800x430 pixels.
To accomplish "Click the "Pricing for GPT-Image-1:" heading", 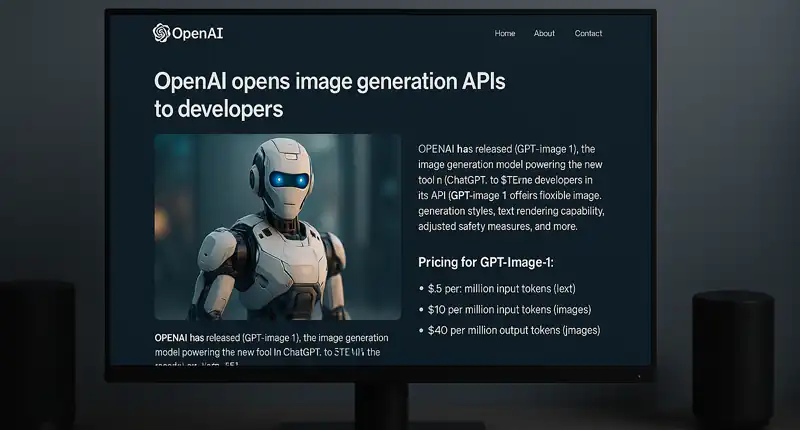I will pos(486,262).
